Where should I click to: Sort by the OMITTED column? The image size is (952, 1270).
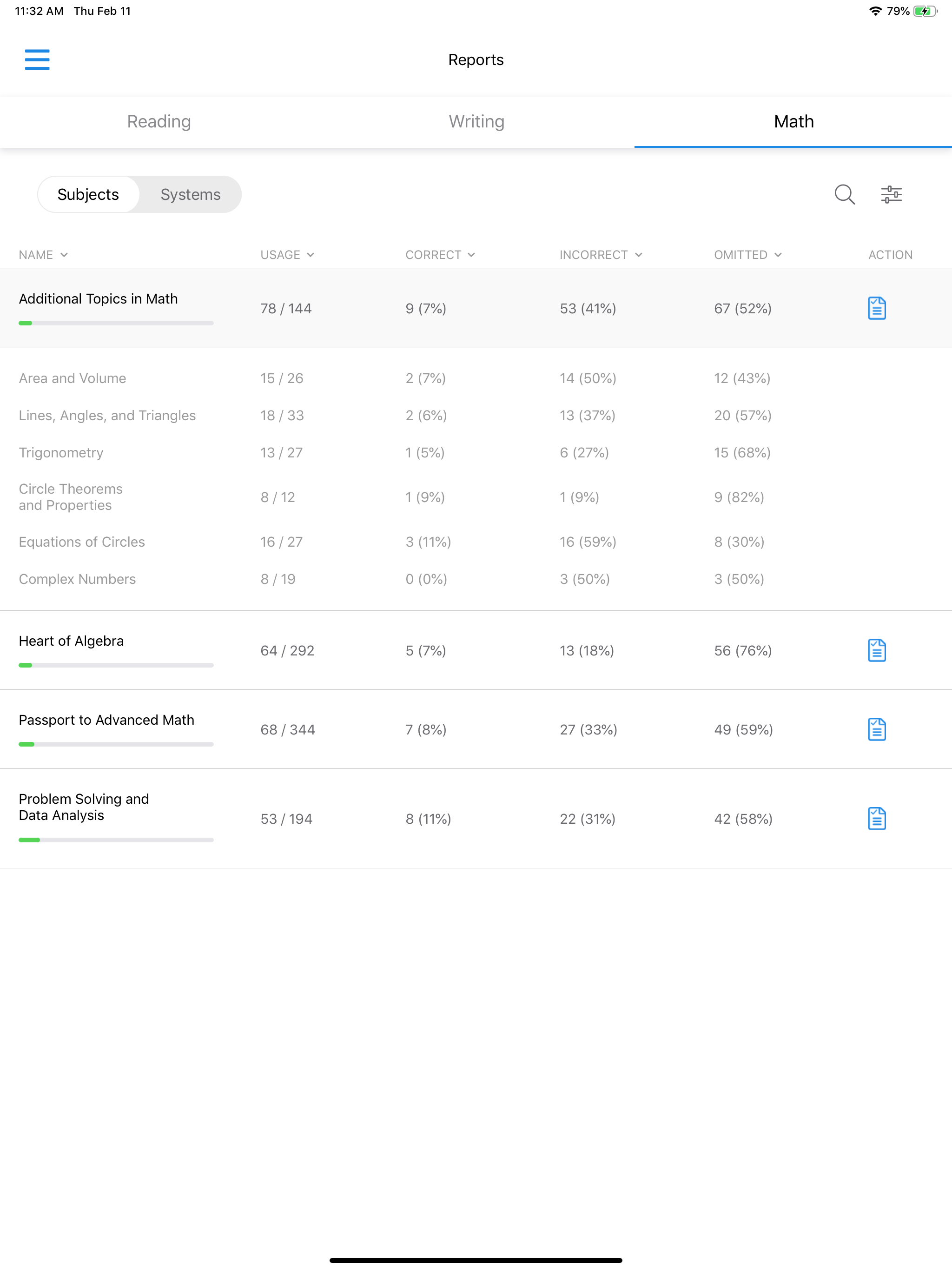point(747,255)
